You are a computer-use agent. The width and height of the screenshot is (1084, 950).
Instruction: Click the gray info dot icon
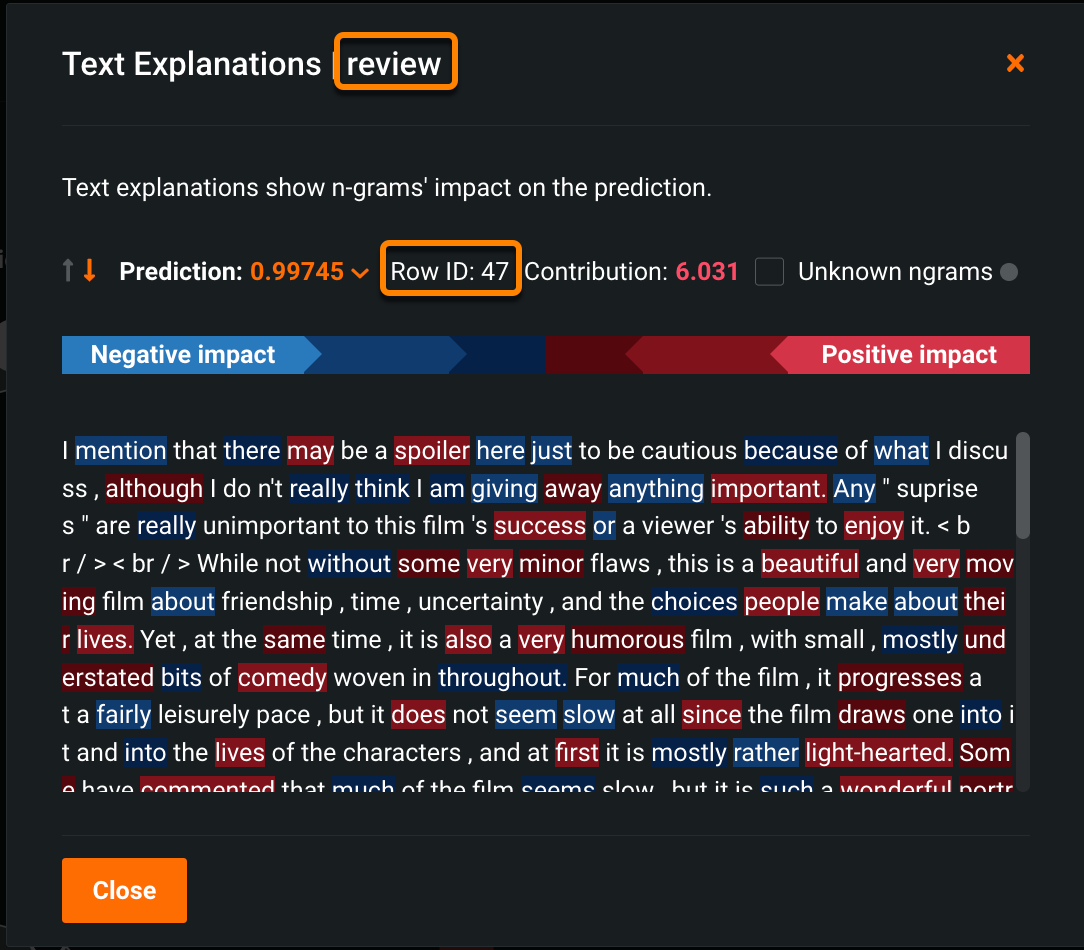(x=1009, y=272)
